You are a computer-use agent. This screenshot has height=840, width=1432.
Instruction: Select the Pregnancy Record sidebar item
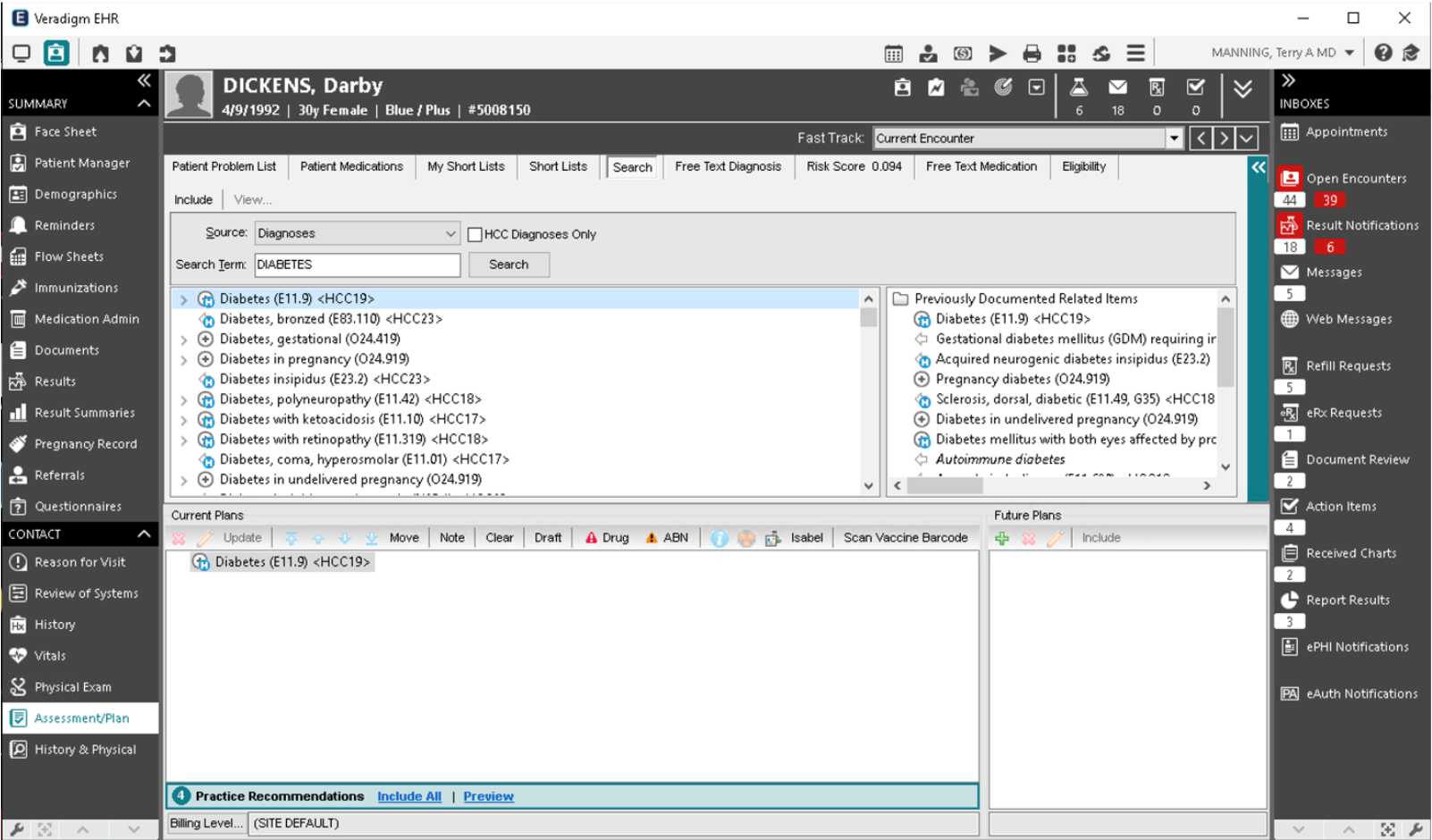click(x=86, y=443)
